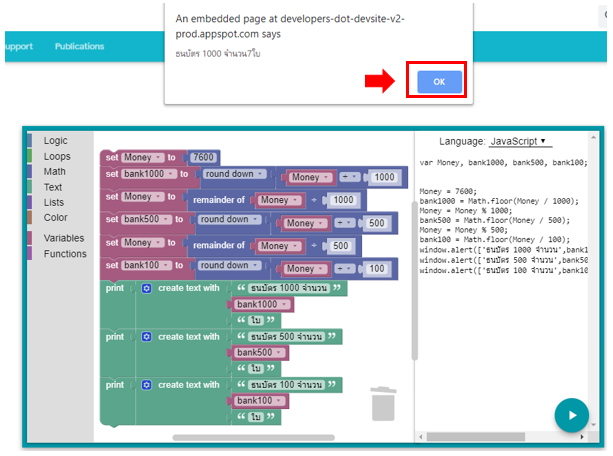613x456 pixels.
Task: Select the 'remainder of' block dividing by 500
Action: pyautogui.click(x=219, y=245)
